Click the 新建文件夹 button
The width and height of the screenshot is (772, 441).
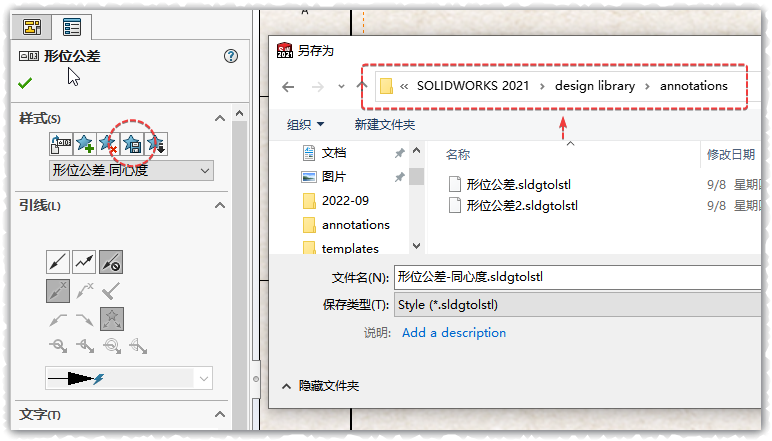[384, 125]
